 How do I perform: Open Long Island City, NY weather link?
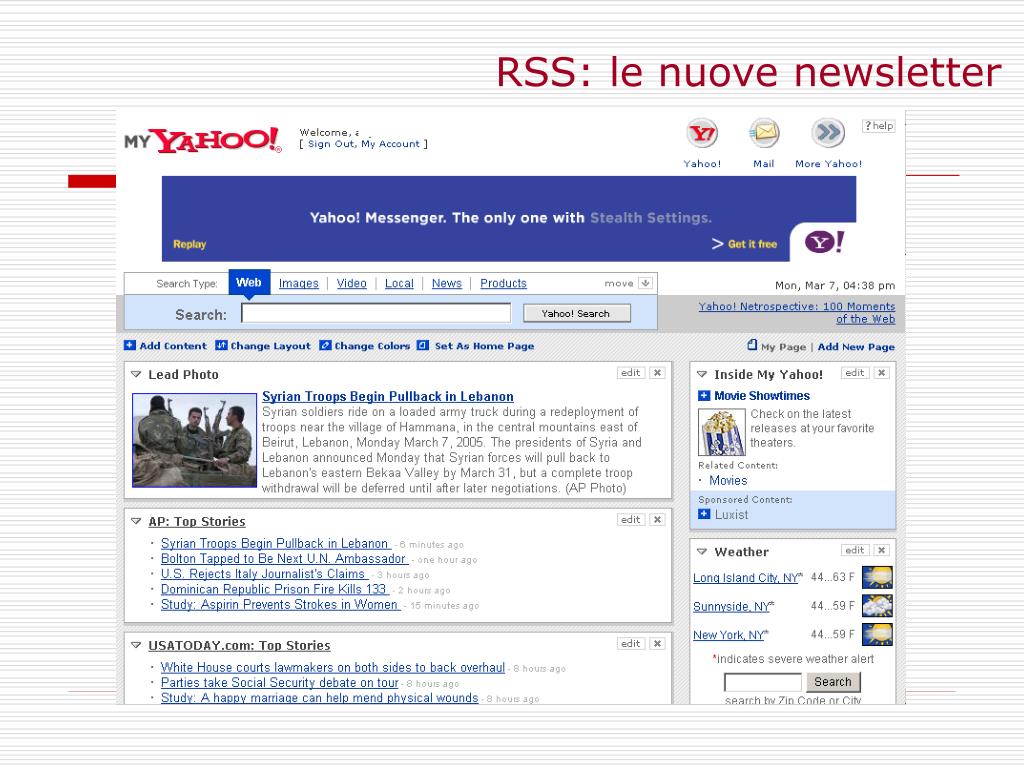pos(746,578)
